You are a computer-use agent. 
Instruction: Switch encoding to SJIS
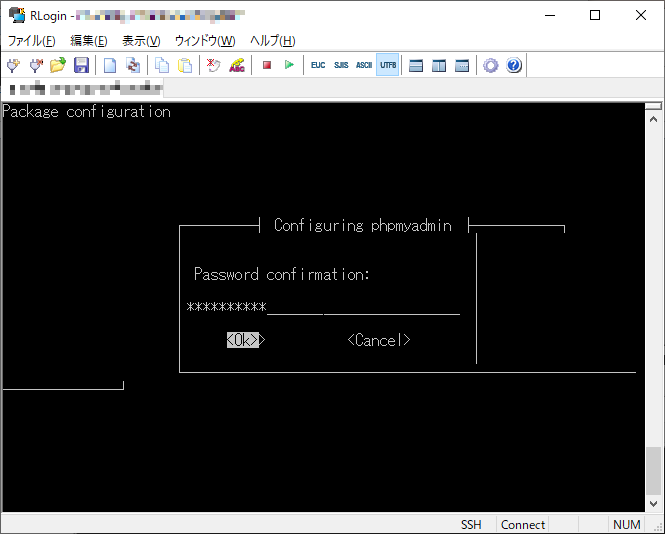pos(341,65)
